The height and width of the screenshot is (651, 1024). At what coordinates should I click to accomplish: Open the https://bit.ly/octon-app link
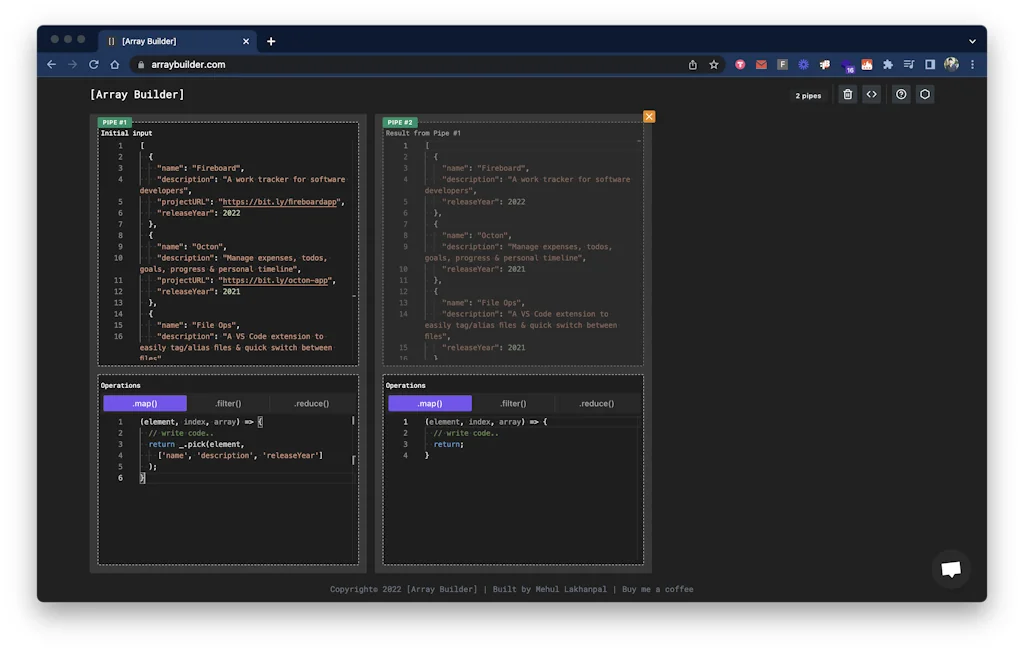click(x=275, y=280)
